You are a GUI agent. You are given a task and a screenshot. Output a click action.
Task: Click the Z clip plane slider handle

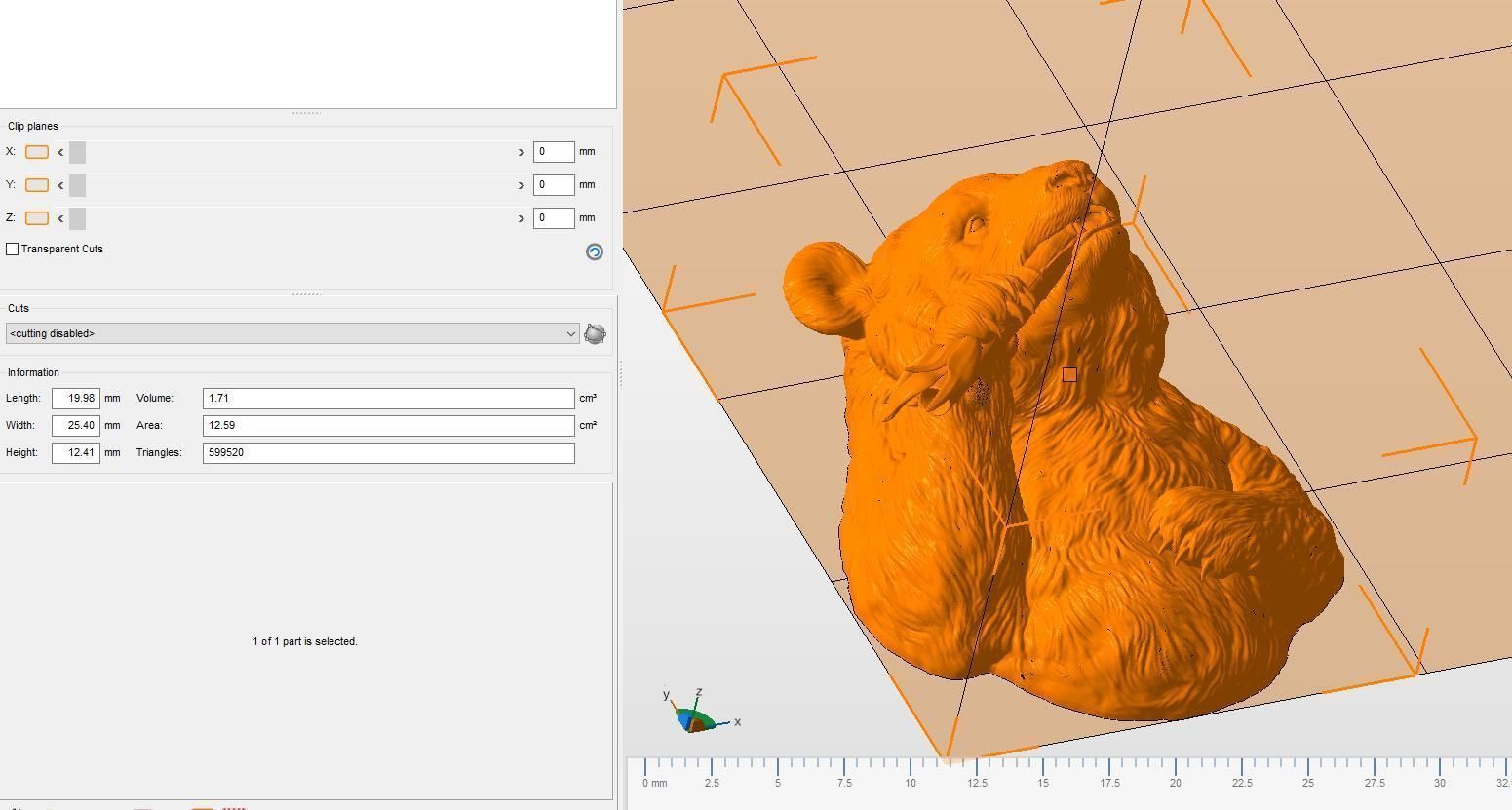(77, 218)
